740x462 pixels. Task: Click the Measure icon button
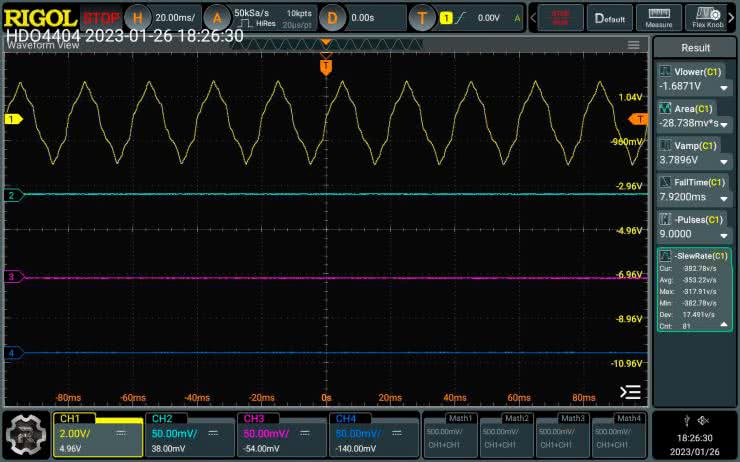point(658,17)
